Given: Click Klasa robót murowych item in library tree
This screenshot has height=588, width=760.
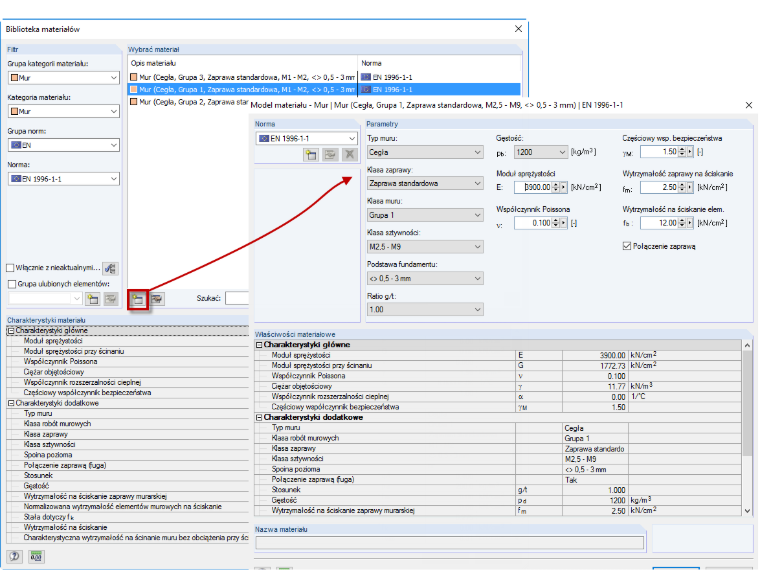Looking at the screenshot, I should point(57,424).
